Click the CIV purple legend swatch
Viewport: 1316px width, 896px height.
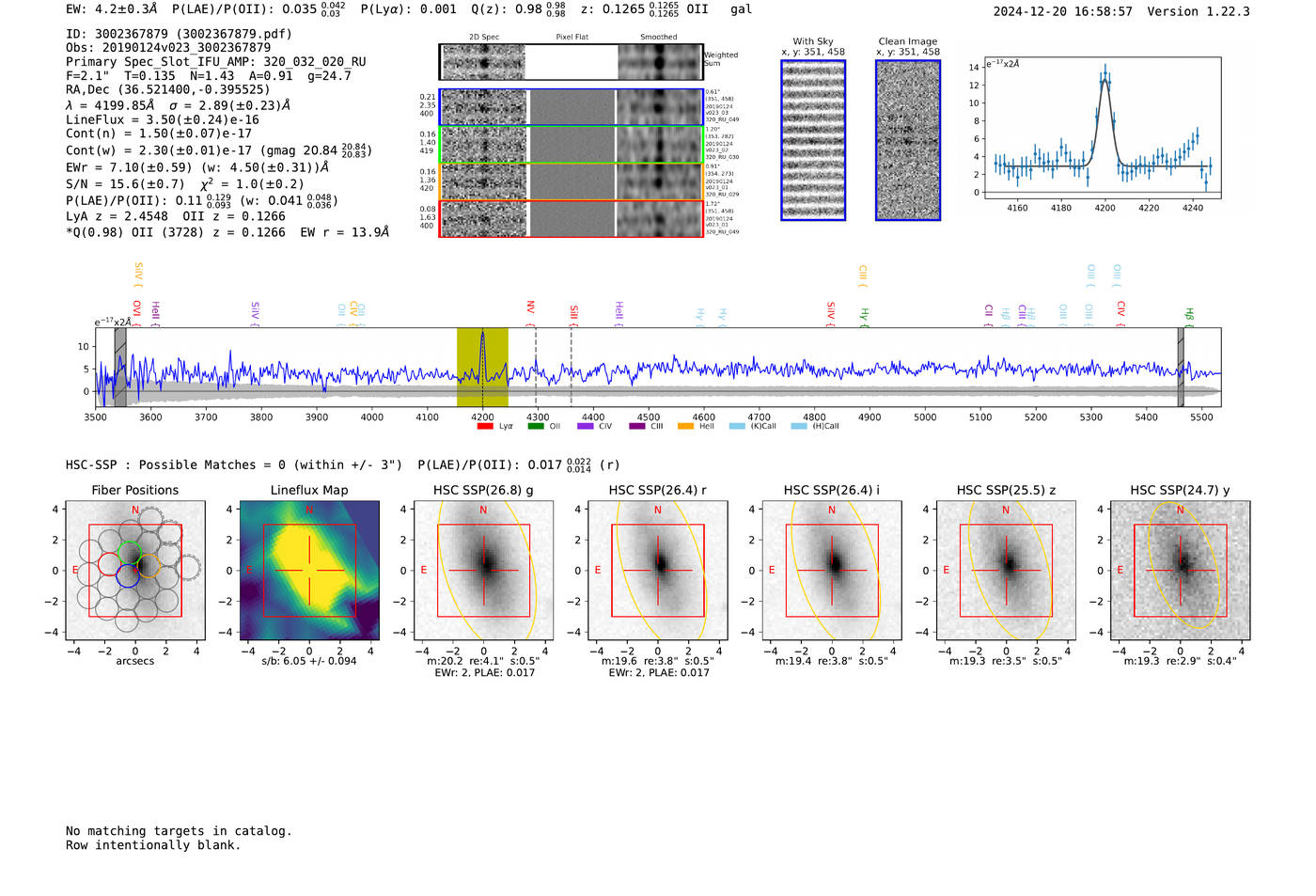(585, 426)
